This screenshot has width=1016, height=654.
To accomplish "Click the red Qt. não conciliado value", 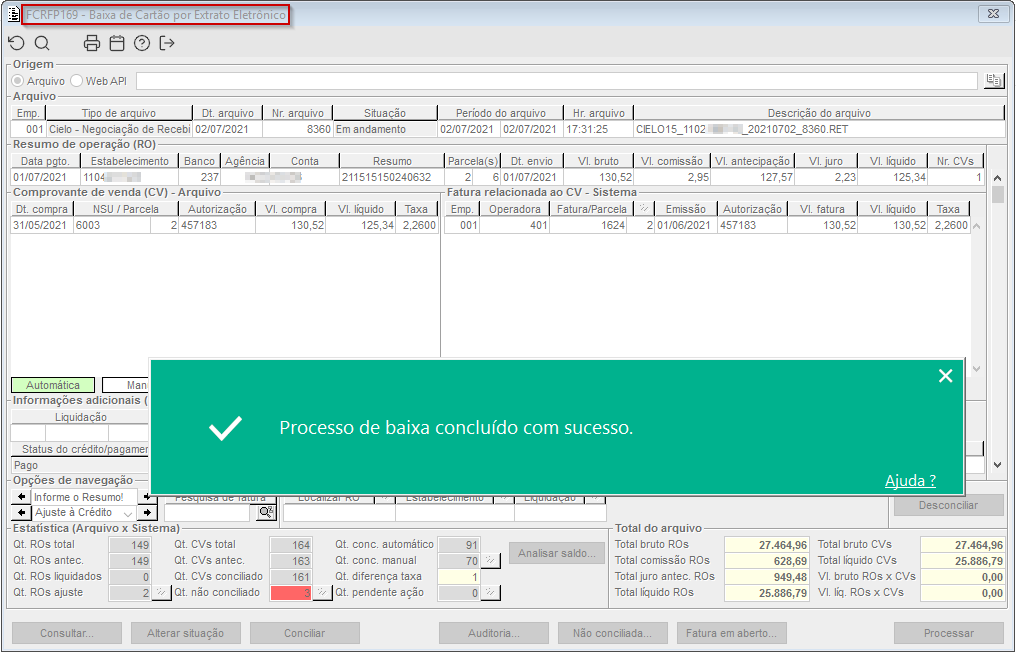I will point(291,592).
